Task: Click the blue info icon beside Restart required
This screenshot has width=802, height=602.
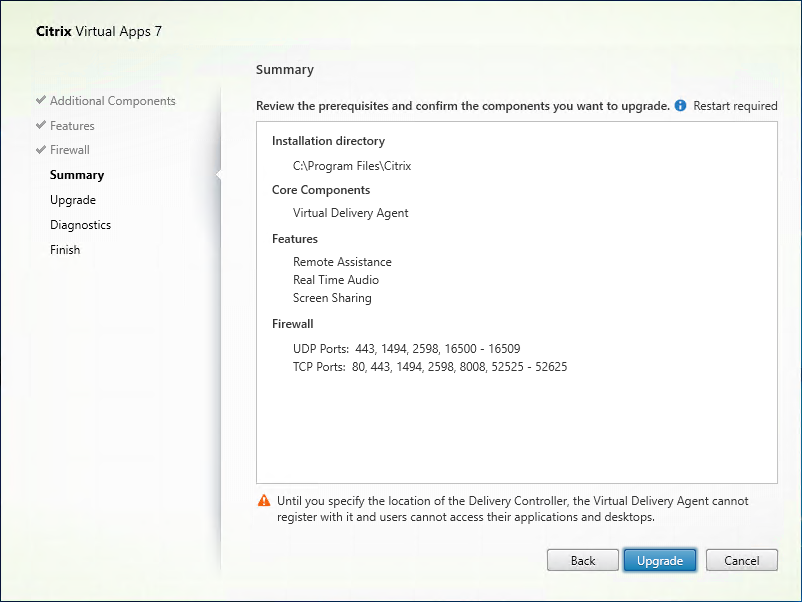Action: coord(681,106)
